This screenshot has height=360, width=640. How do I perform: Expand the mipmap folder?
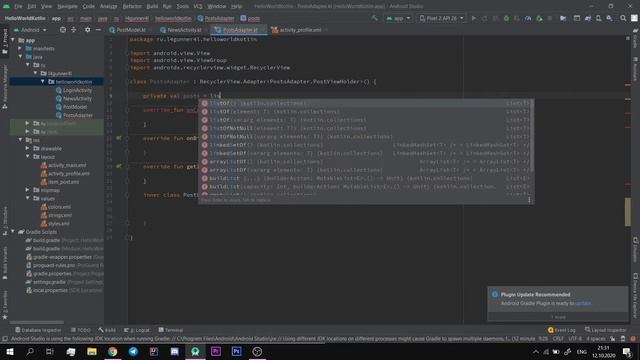click(x=27, y=190)
